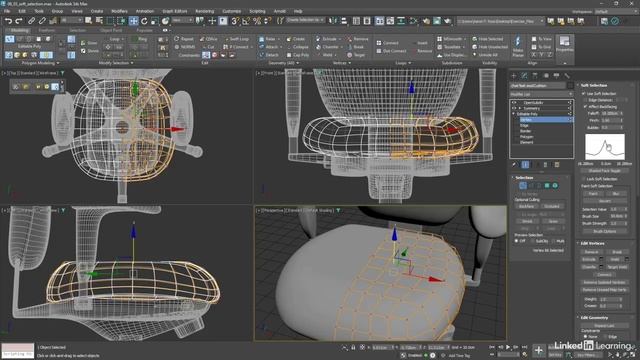
Task: Click Hide Selected in ribbon
Action: [x=488, y=39]
